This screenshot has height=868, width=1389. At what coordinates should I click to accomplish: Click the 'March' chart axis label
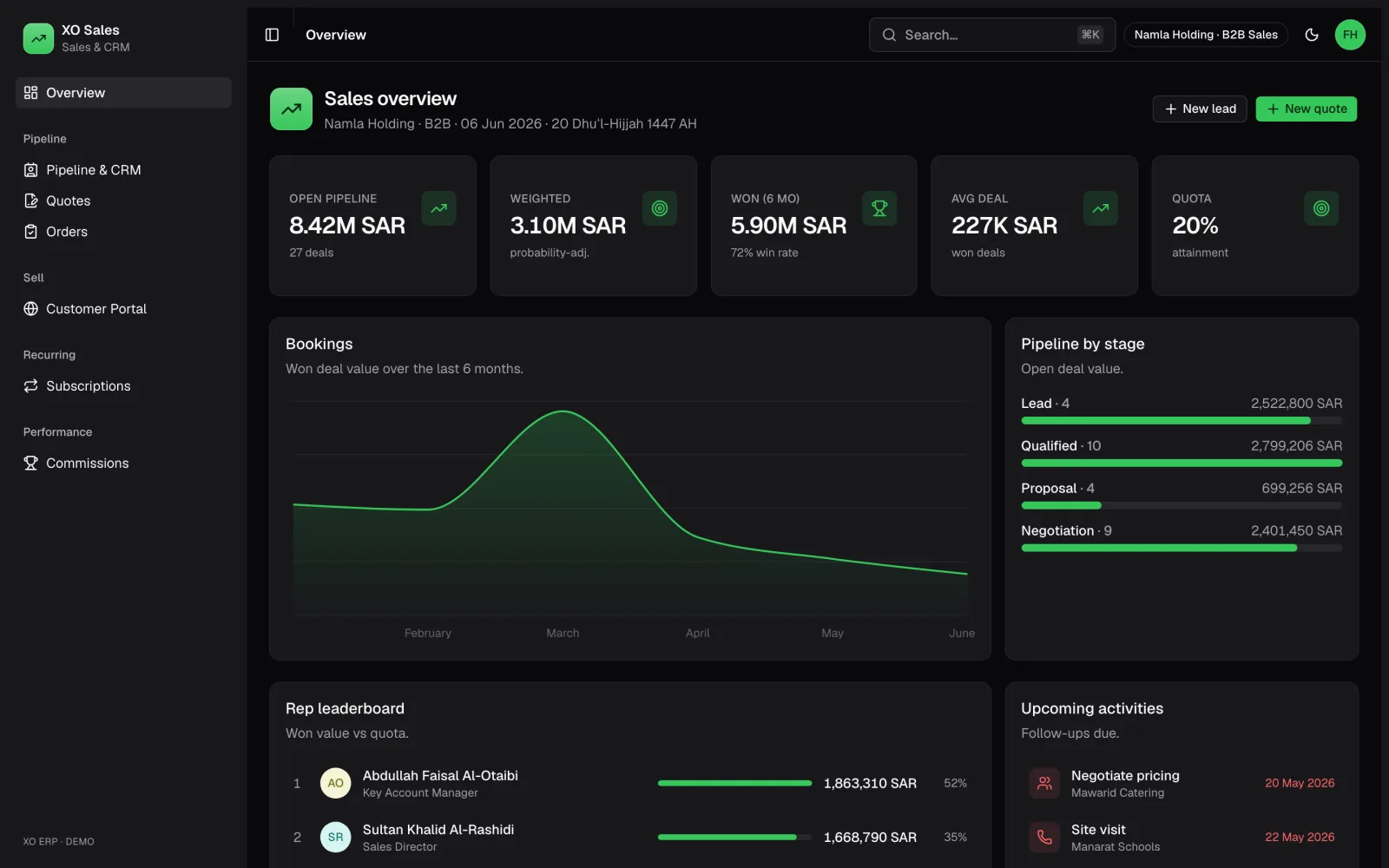pos(563,633)
